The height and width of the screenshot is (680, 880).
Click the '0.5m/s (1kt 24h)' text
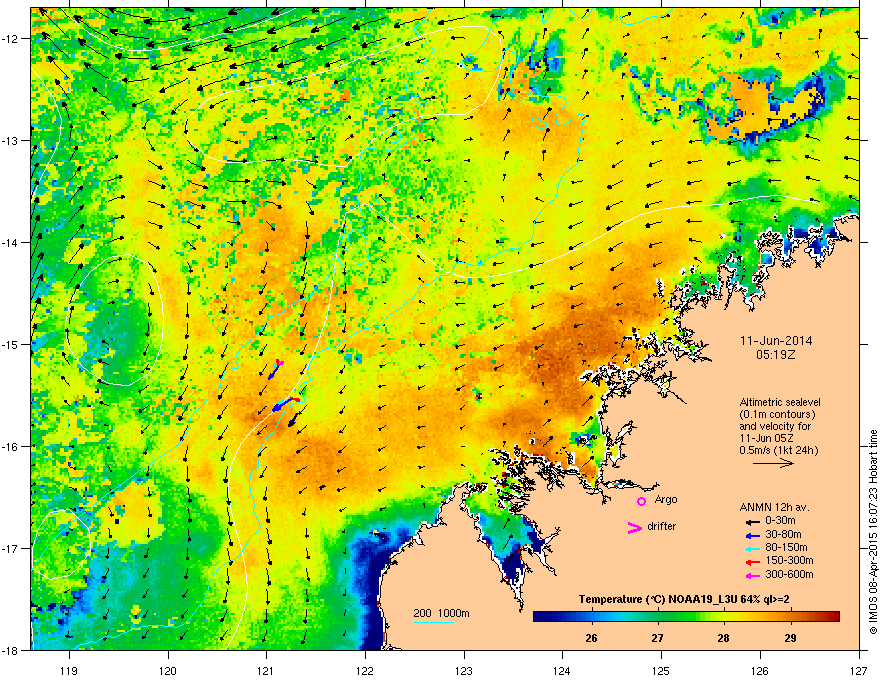[778, 450]
